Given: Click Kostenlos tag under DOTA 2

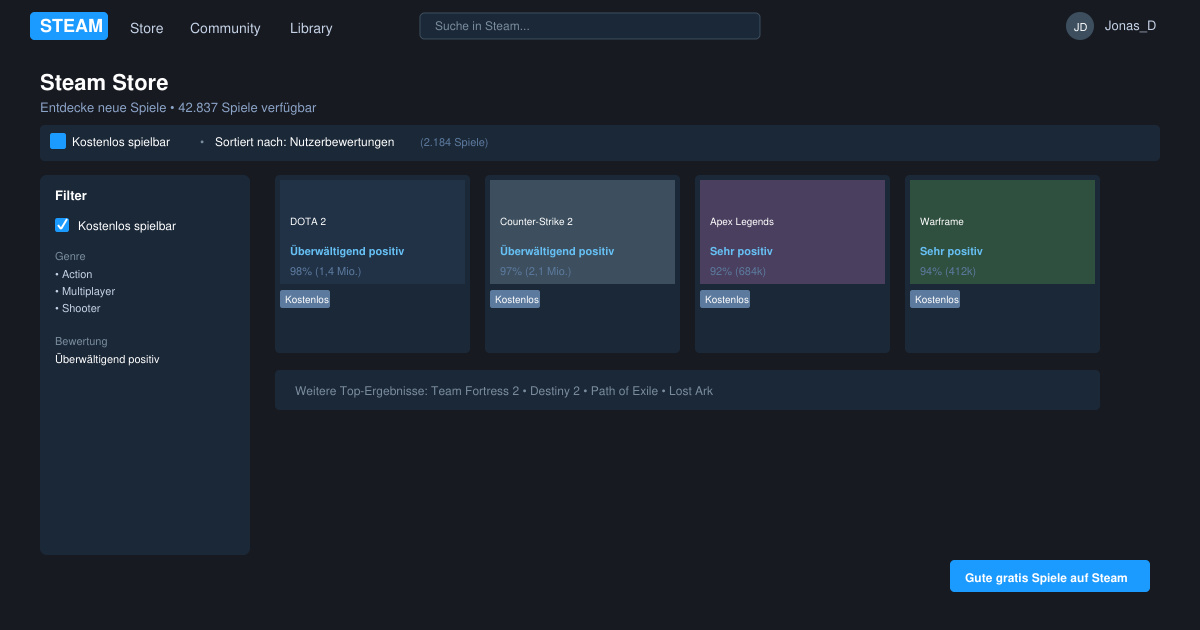Looking at the screenshot, I should pyautogui.click(x=305, y=299).
